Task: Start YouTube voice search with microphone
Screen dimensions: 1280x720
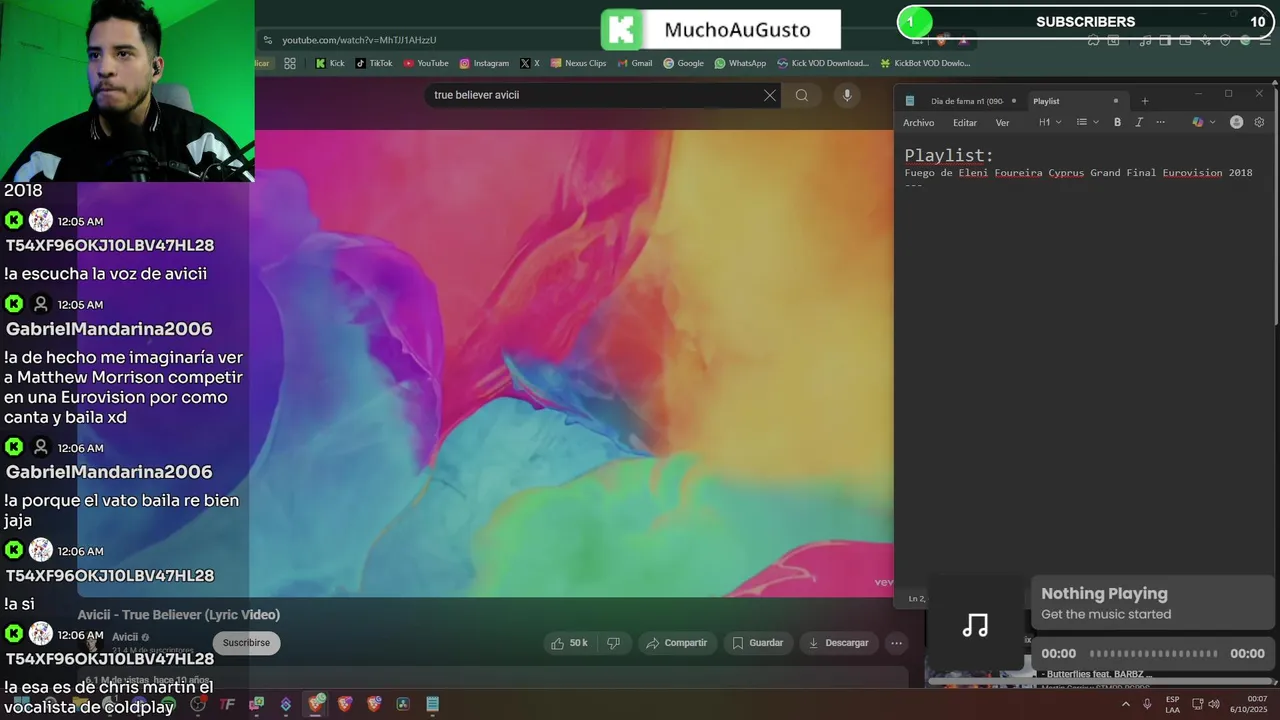Action: 847,95
